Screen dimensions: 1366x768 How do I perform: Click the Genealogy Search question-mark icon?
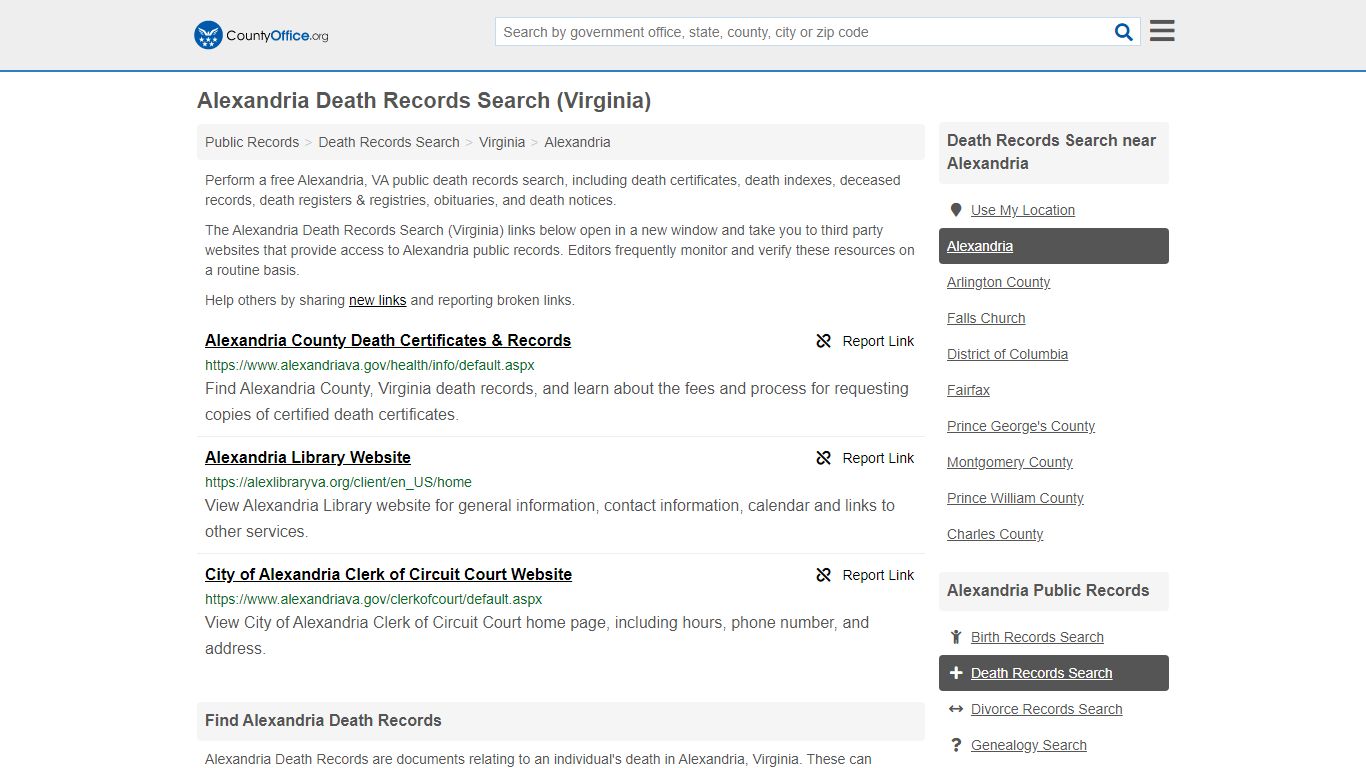(956, 745)
